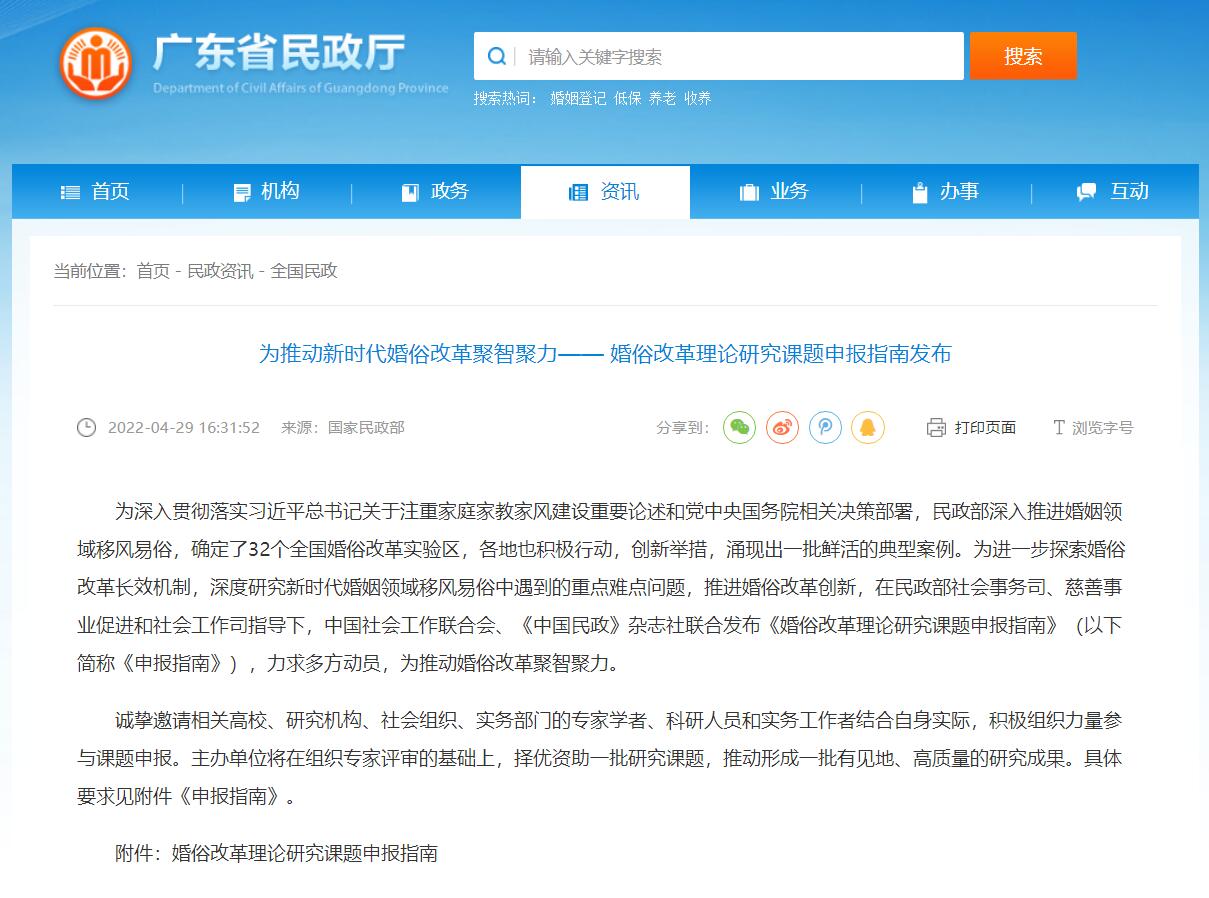Image resolution: width=1209 pixels, height=898 pixels.
Task: Click the blue P share icon
Action: [825, 428]
